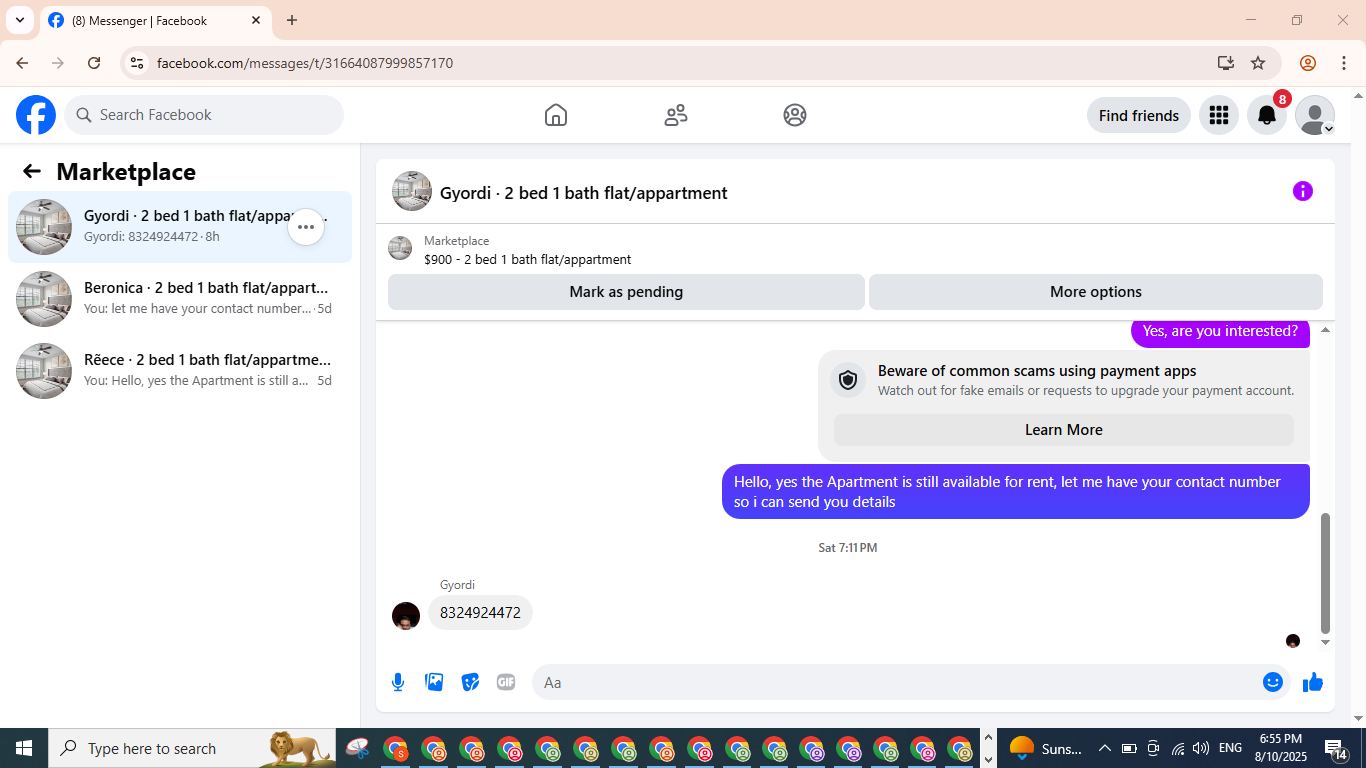
Task: Click the chat header listing thumbnail
Action: click(412, 191)
